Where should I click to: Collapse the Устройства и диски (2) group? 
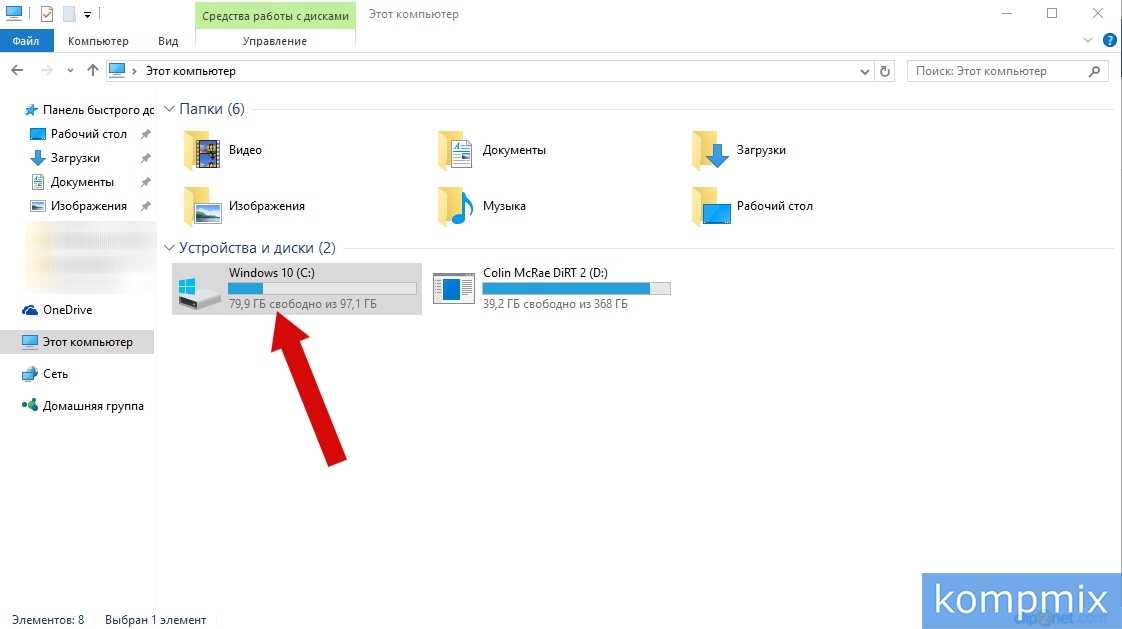coord(170,248)
